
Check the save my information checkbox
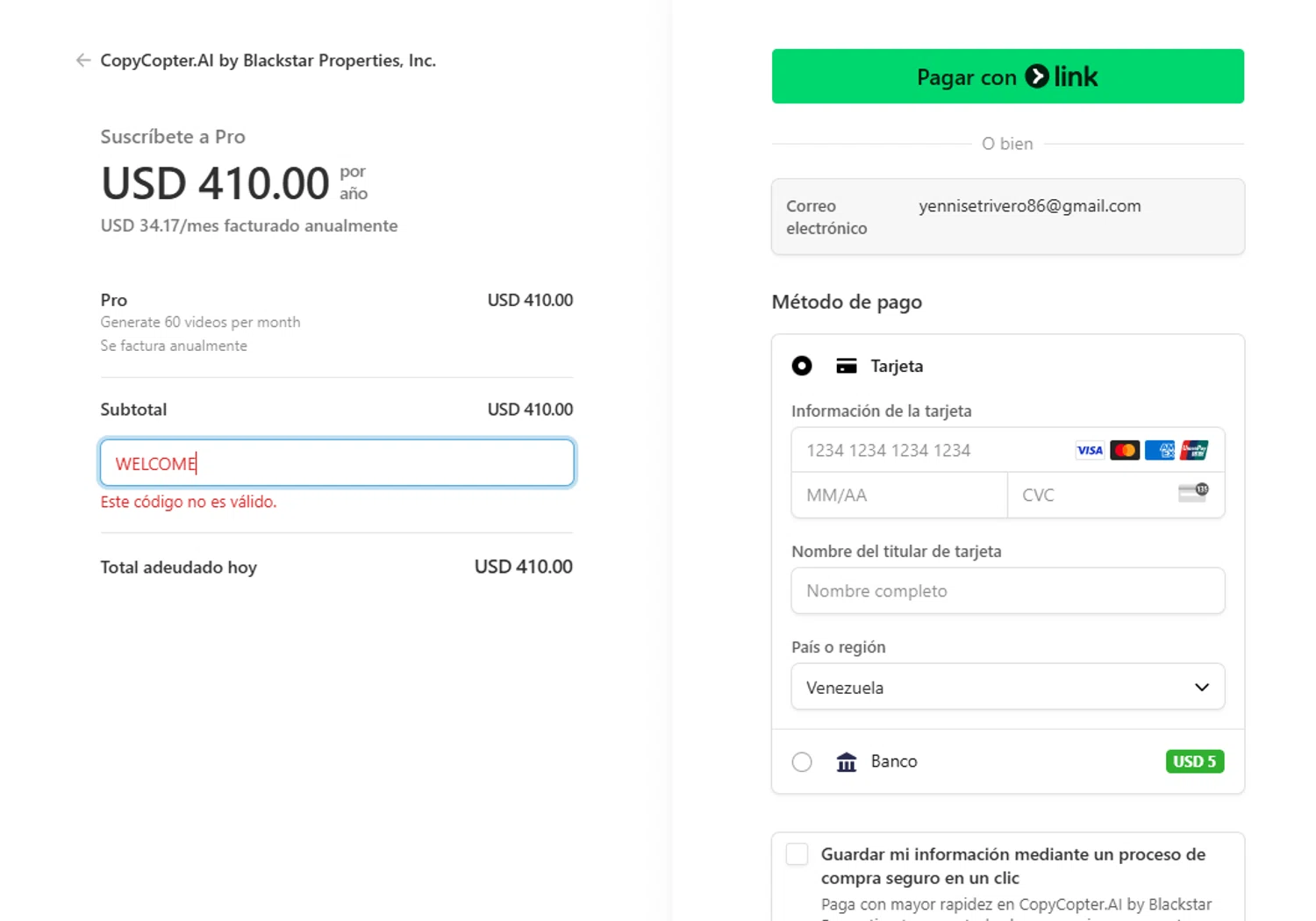pos(797,854)
